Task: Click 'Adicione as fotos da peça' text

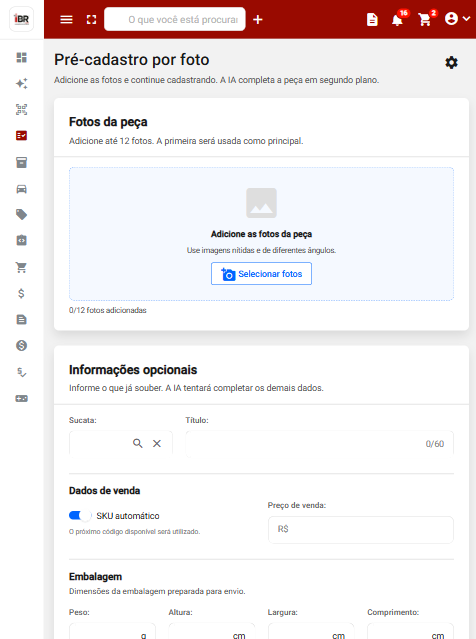Action: [x=261, y=234]
